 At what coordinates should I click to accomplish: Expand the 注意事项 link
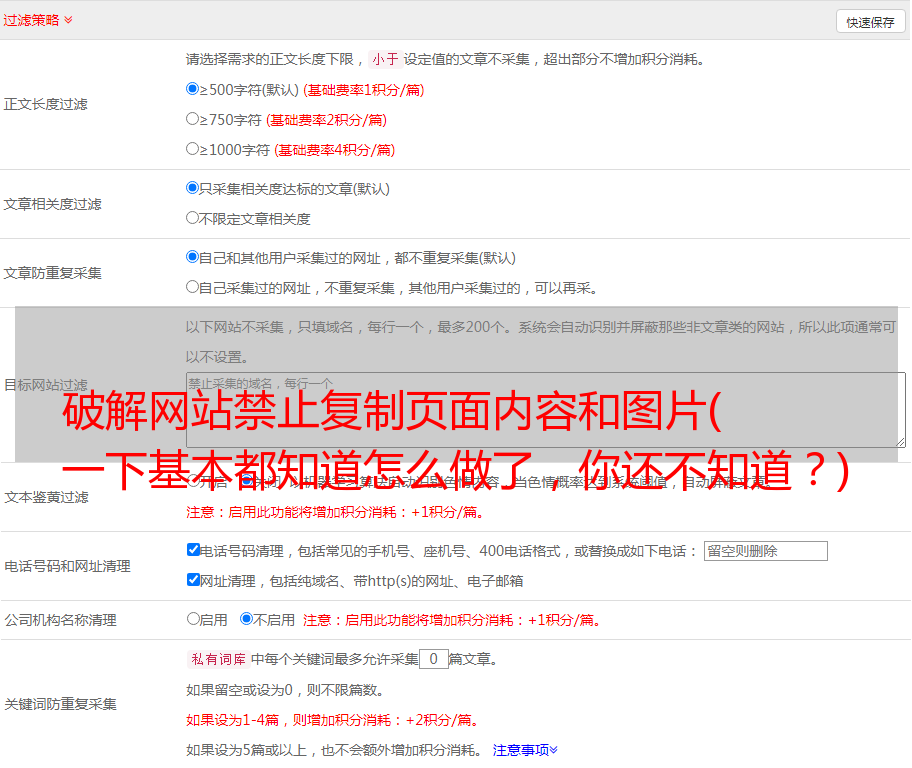point(525,749)
